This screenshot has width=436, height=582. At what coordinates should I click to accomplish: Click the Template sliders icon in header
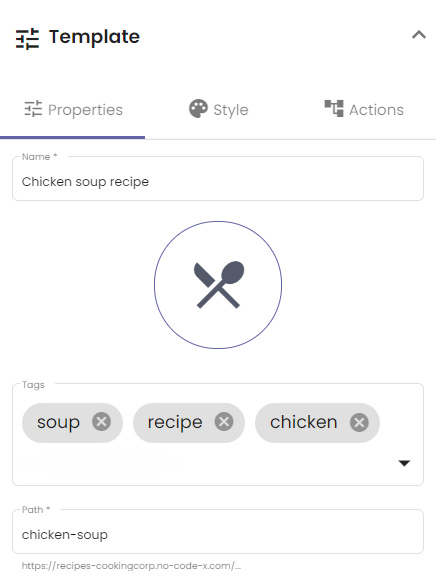pyautogui.click(x=27, y=38)
